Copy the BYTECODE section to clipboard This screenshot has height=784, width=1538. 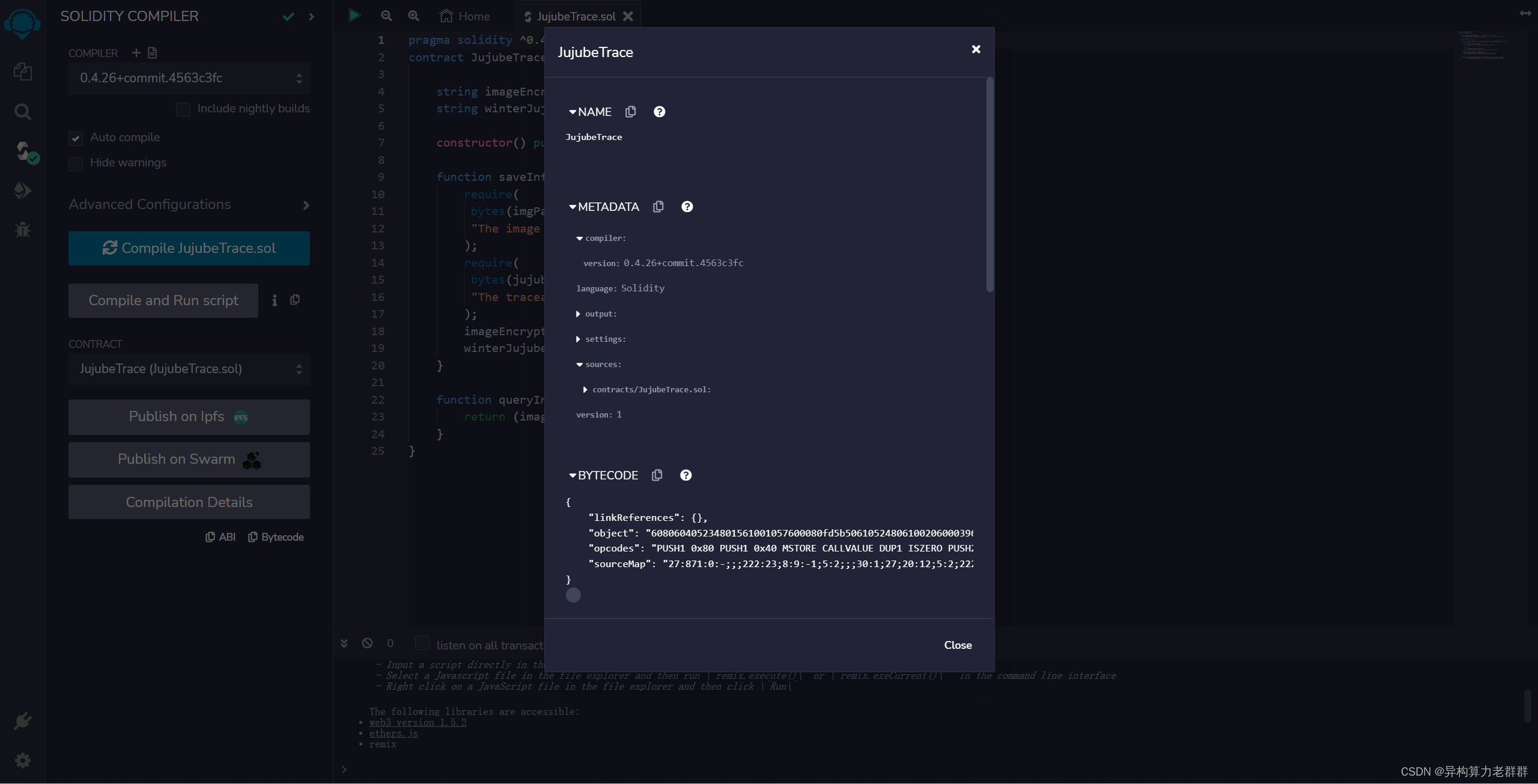pyautogui.click(x=657, y=475)
